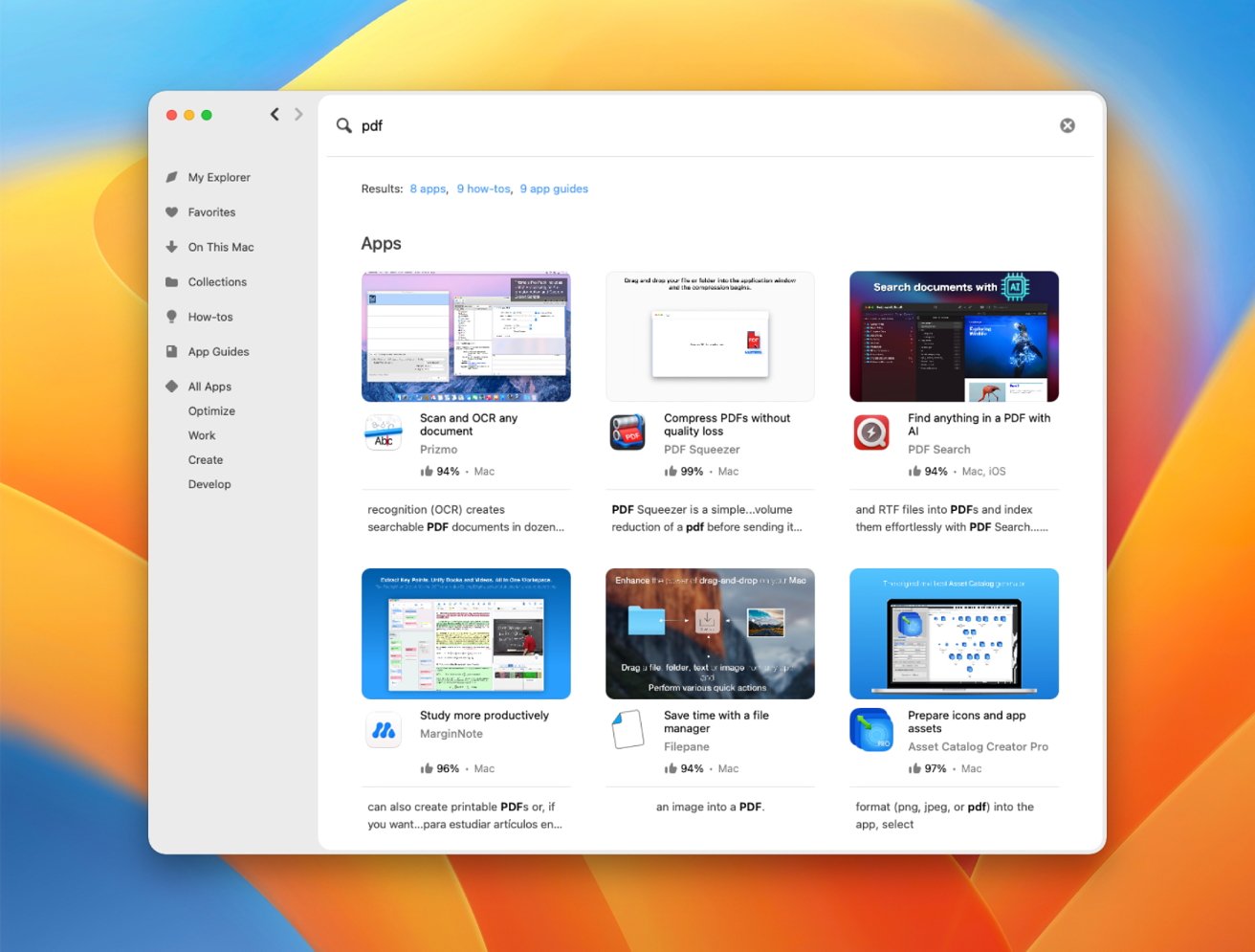The image size is (1255, 952).
Task: Select the Develop category under All Apps
Action: [209, 484]
